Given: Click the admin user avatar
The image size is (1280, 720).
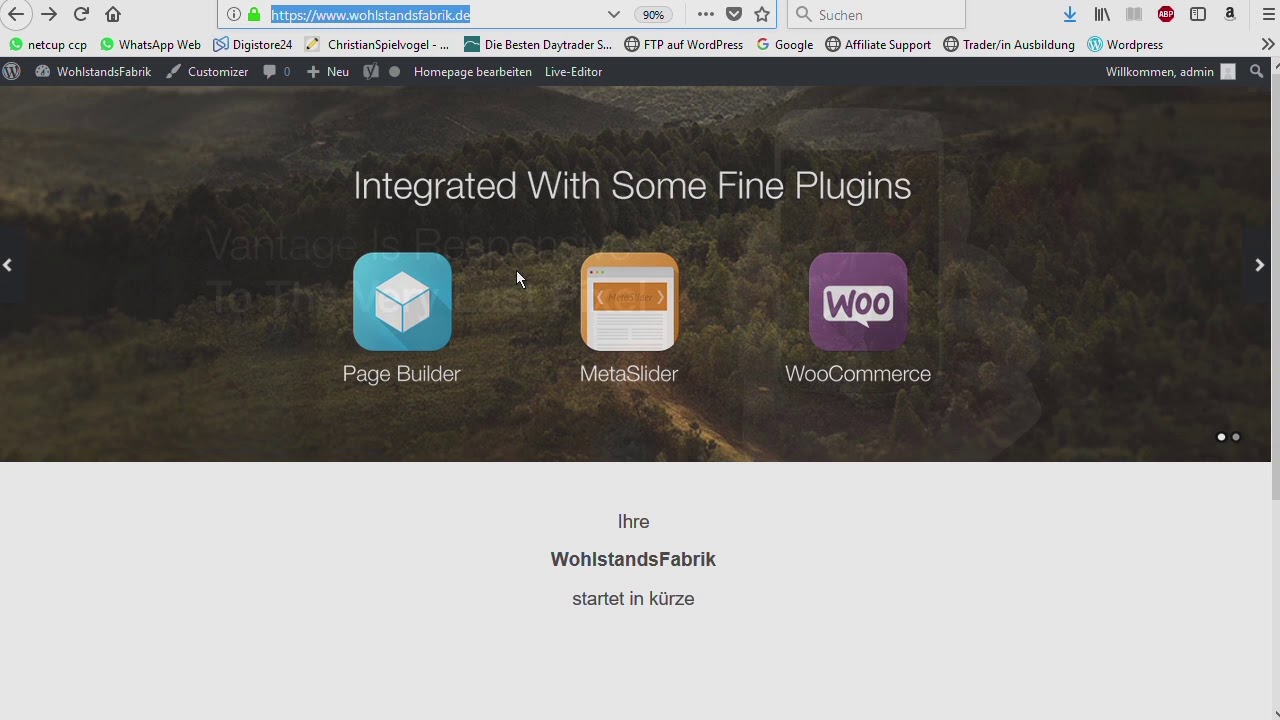Looking at the screenshot, I should point(1228,72).
